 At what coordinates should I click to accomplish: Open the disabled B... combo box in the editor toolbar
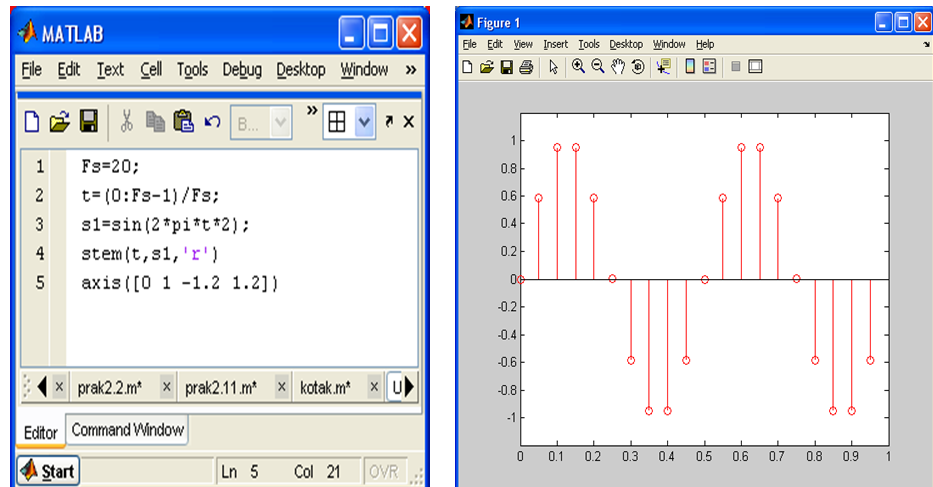click(261, 123)
